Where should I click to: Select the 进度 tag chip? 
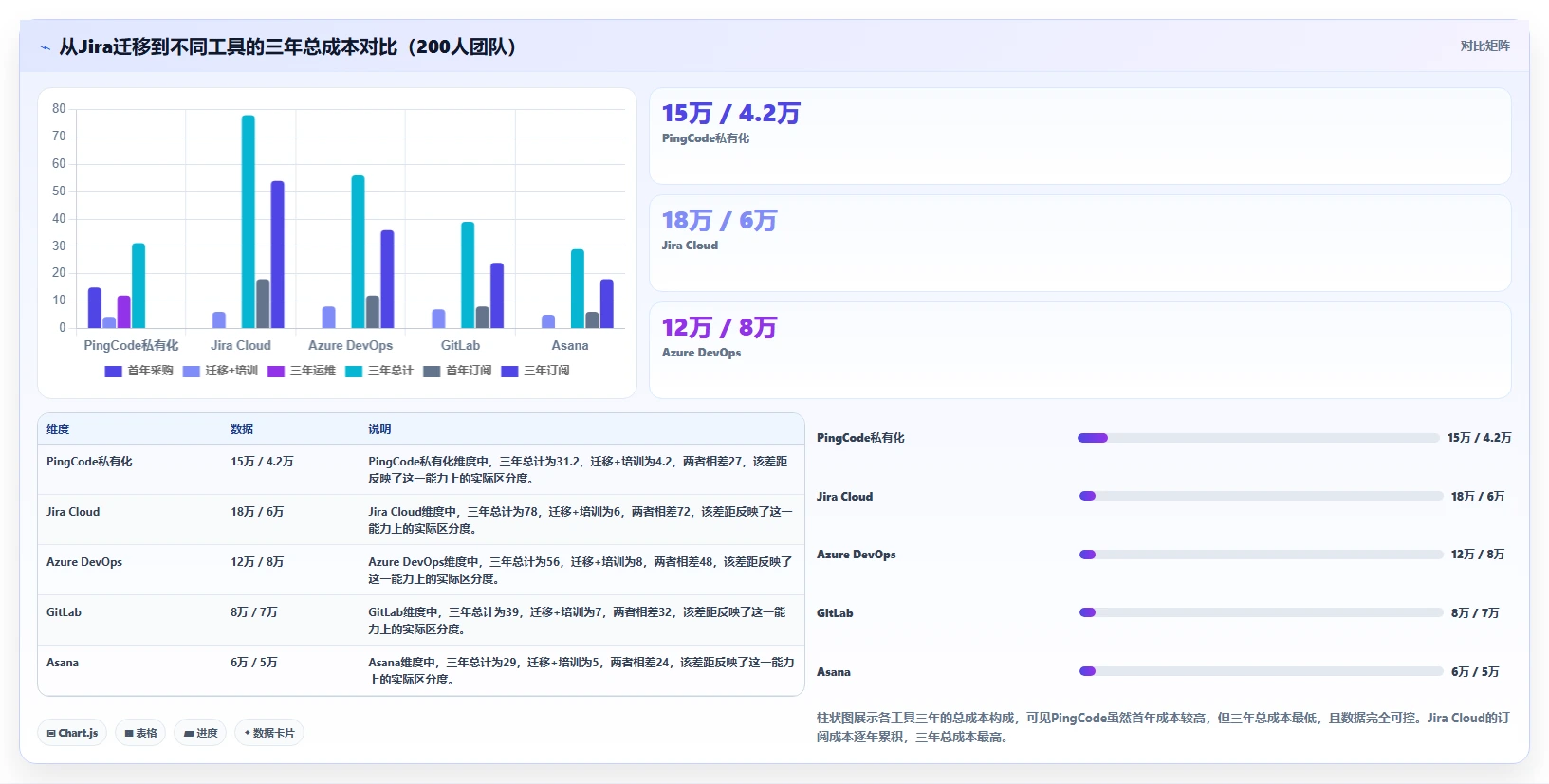click(x=200, y=733)
